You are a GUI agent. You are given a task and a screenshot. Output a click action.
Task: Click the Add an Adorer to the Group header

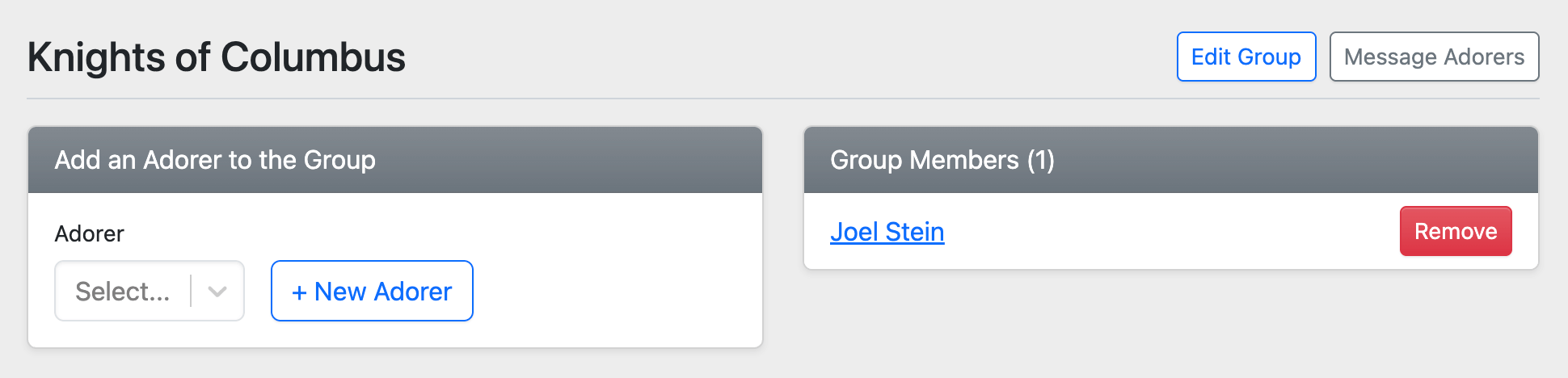pyautogui.click(x=215, y=160)
